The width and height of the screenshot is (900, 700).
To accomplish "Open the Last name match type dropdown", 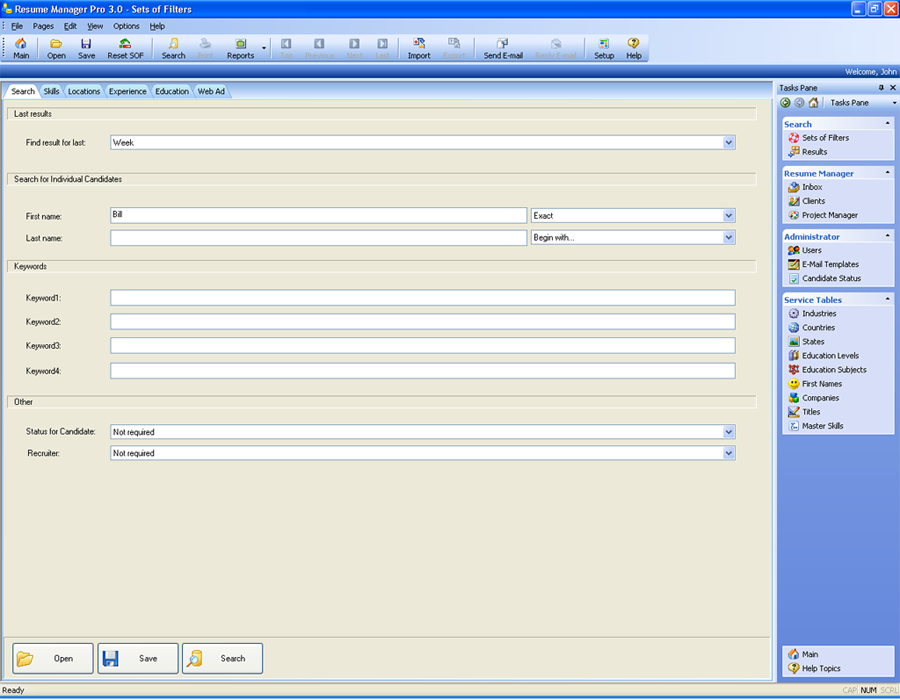I will (x=728, y=238).
